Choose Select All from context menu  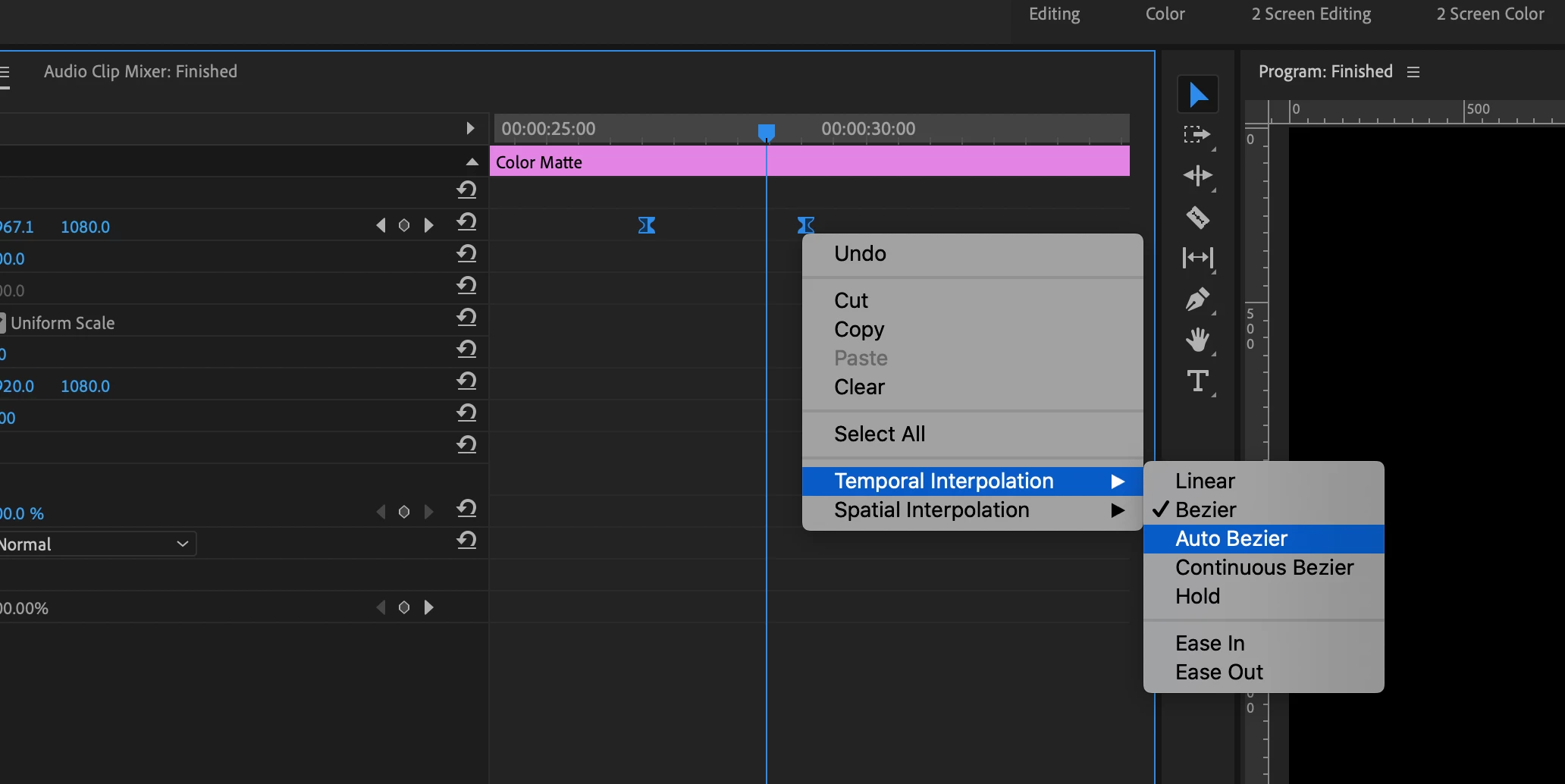[x=972, y=434]
